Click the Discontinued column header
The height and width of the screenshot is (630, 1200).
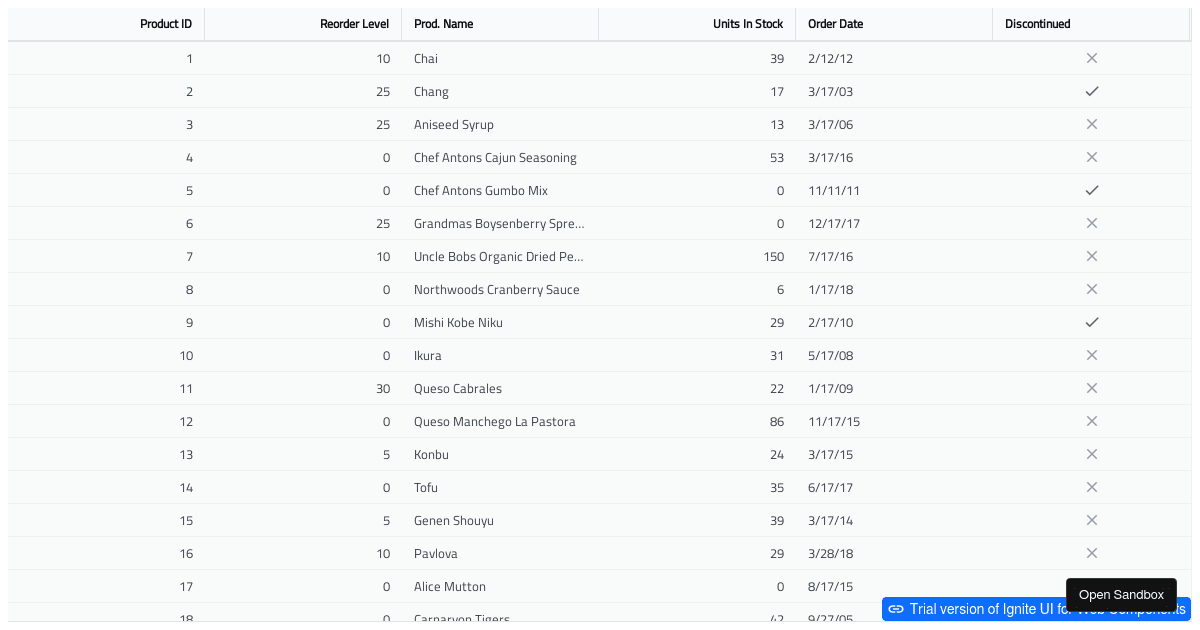click(1037, 24)
